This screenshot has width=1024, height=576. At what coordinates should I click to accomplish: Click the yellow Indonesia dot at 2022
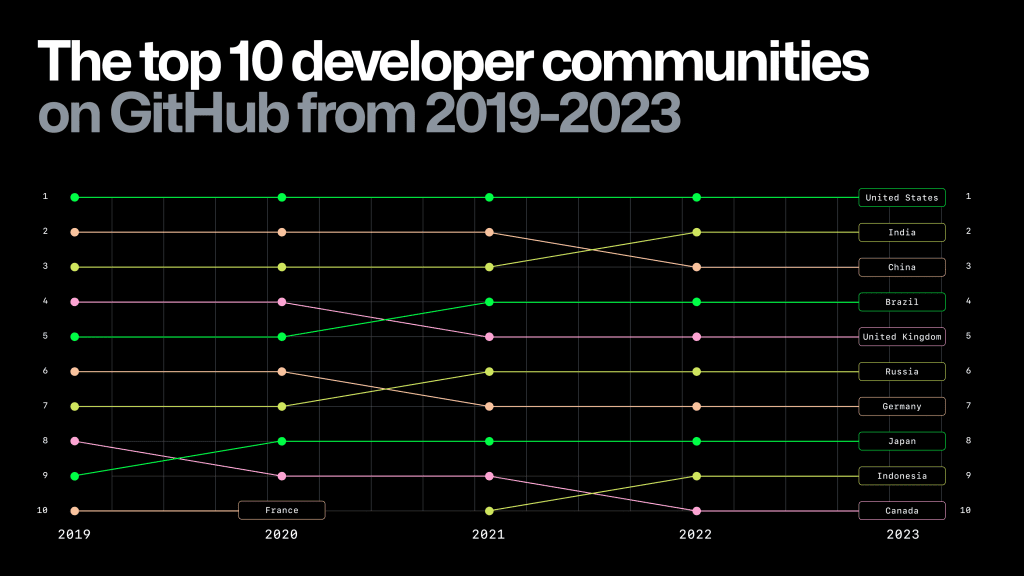click(x=695, y=475)
